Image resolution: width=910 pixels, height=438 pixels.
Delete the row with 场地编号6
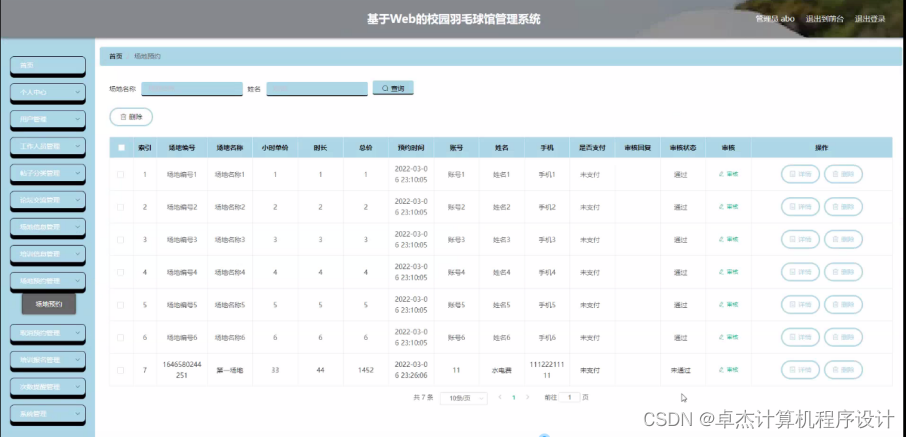[843, 337]
